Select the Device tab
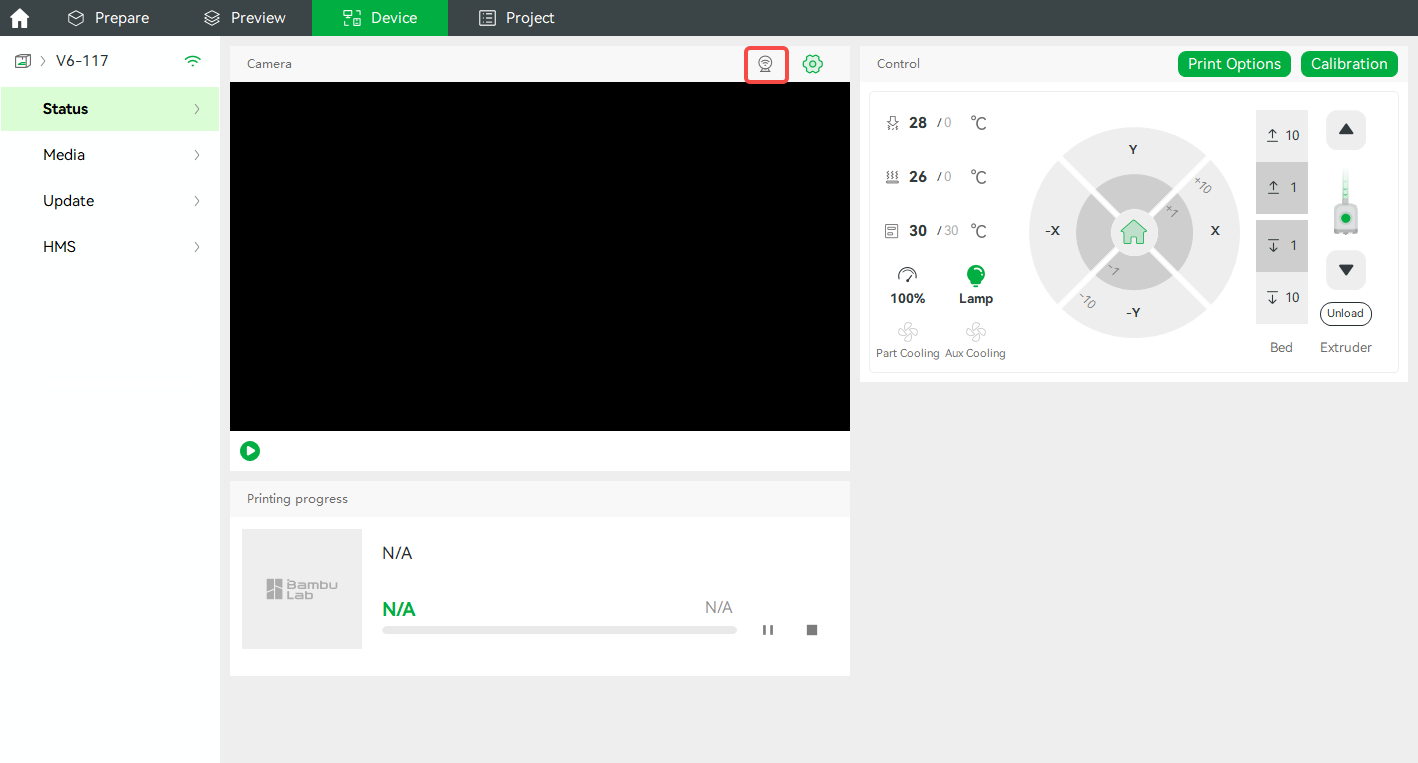The image size is (1418, 763). [380, 18]
